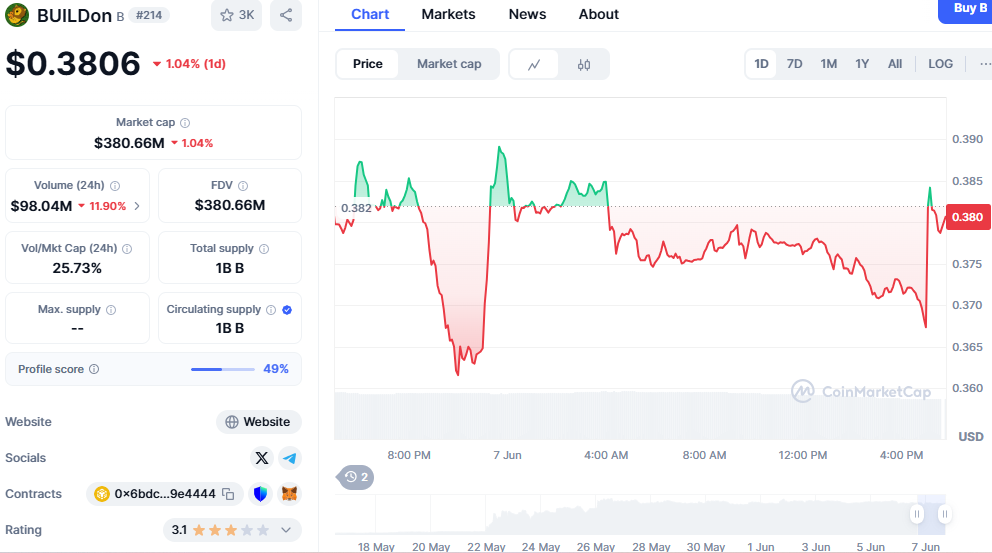Click the chart events history badge 2

click(x=357, y=477)
